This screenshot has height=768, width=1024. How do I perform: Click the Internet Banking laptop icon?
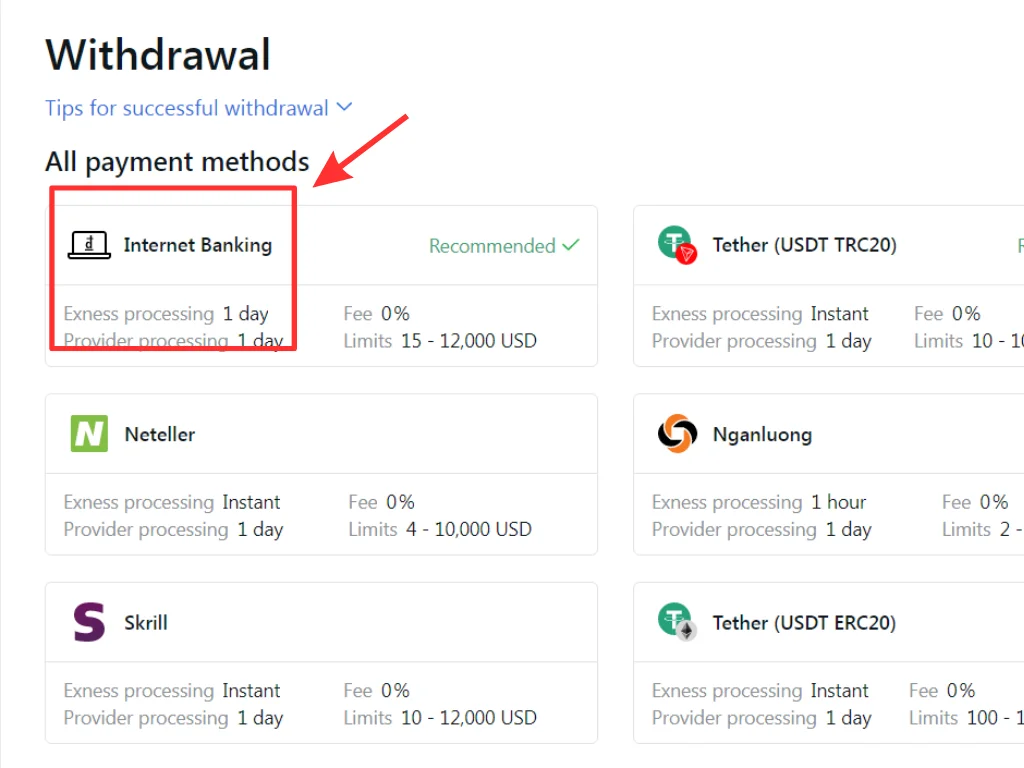89,245
